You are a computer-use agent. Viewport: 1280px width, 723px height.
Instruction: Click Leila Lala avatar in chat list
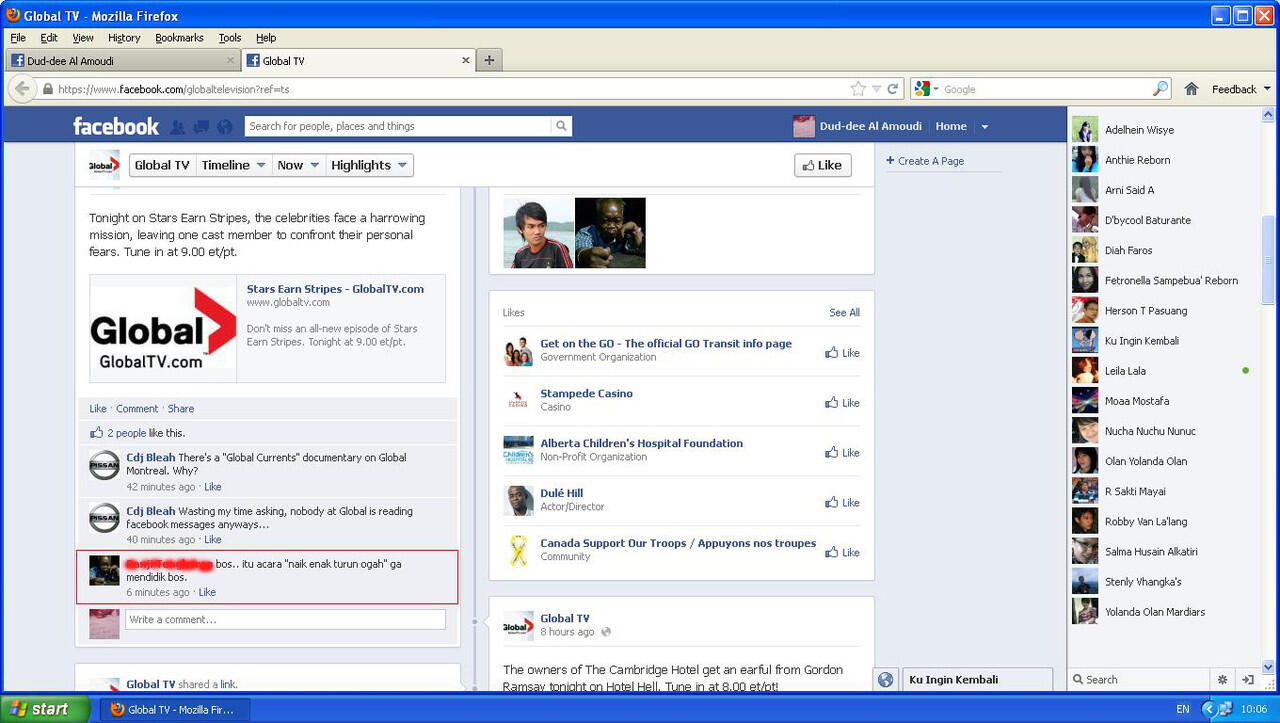click(1085, 370)
